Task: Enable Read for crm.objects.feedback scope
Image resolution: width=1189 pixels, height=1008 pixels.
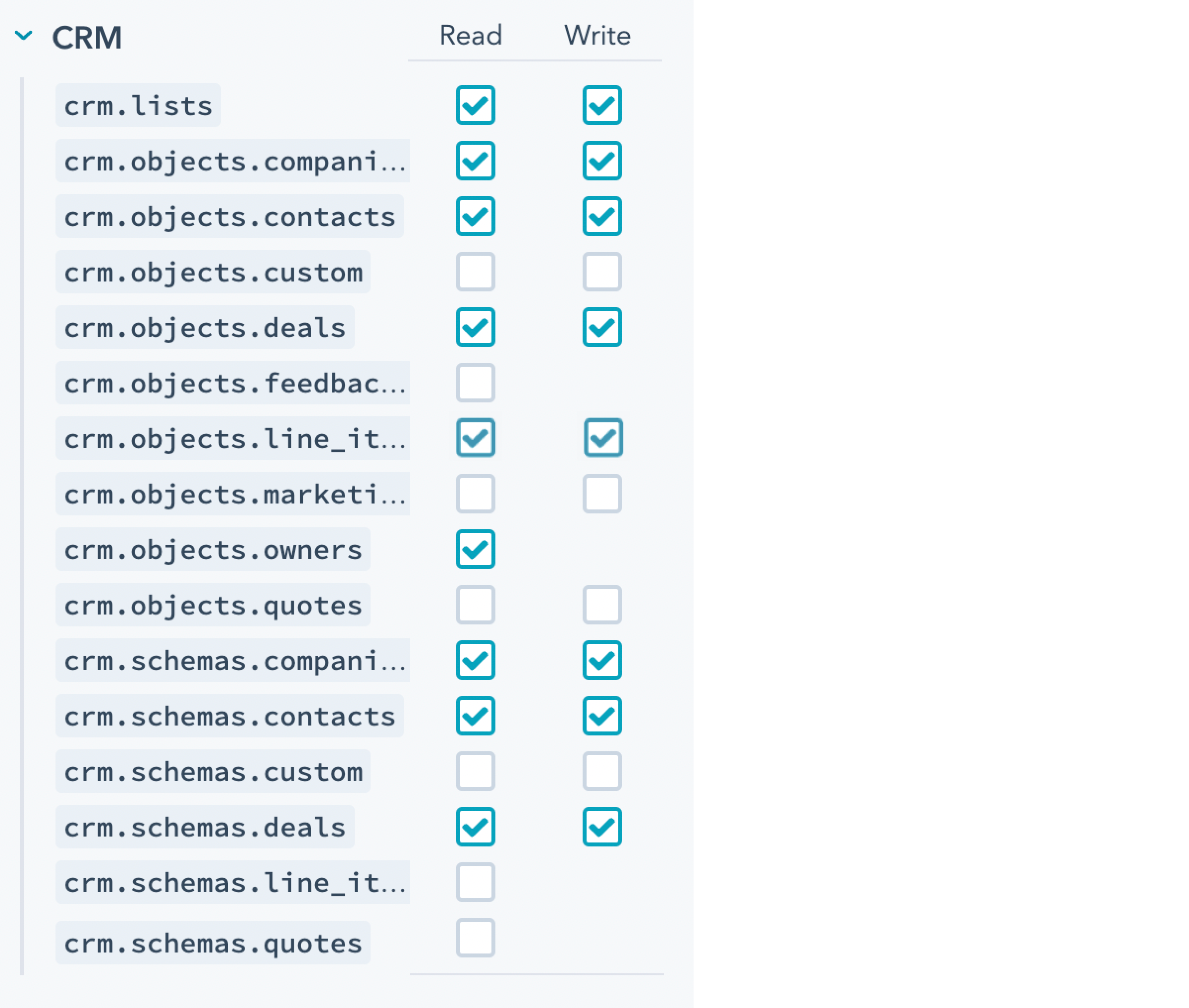Action: pos(475,382)
